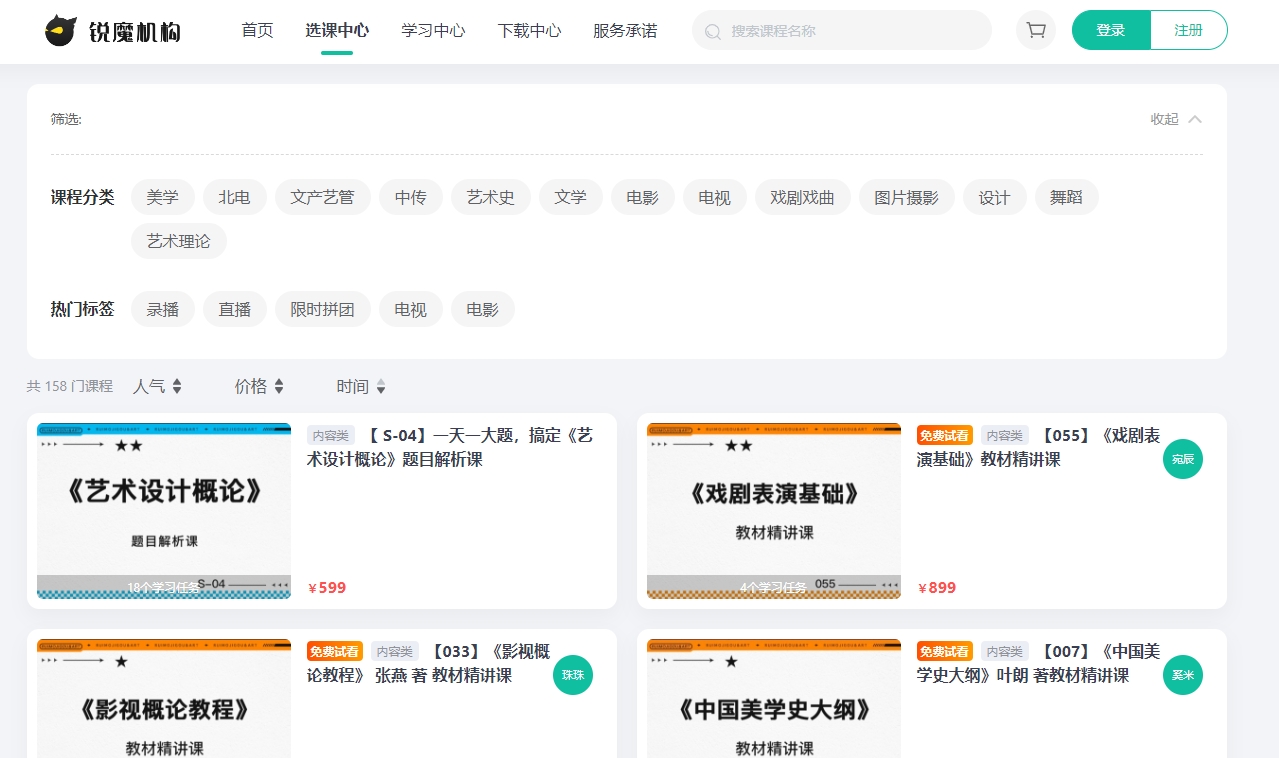Filter category by 文学
Image resolution: width=1279 pixels, height=758 pixels.
pyautogui.click(x=571, y=197)
